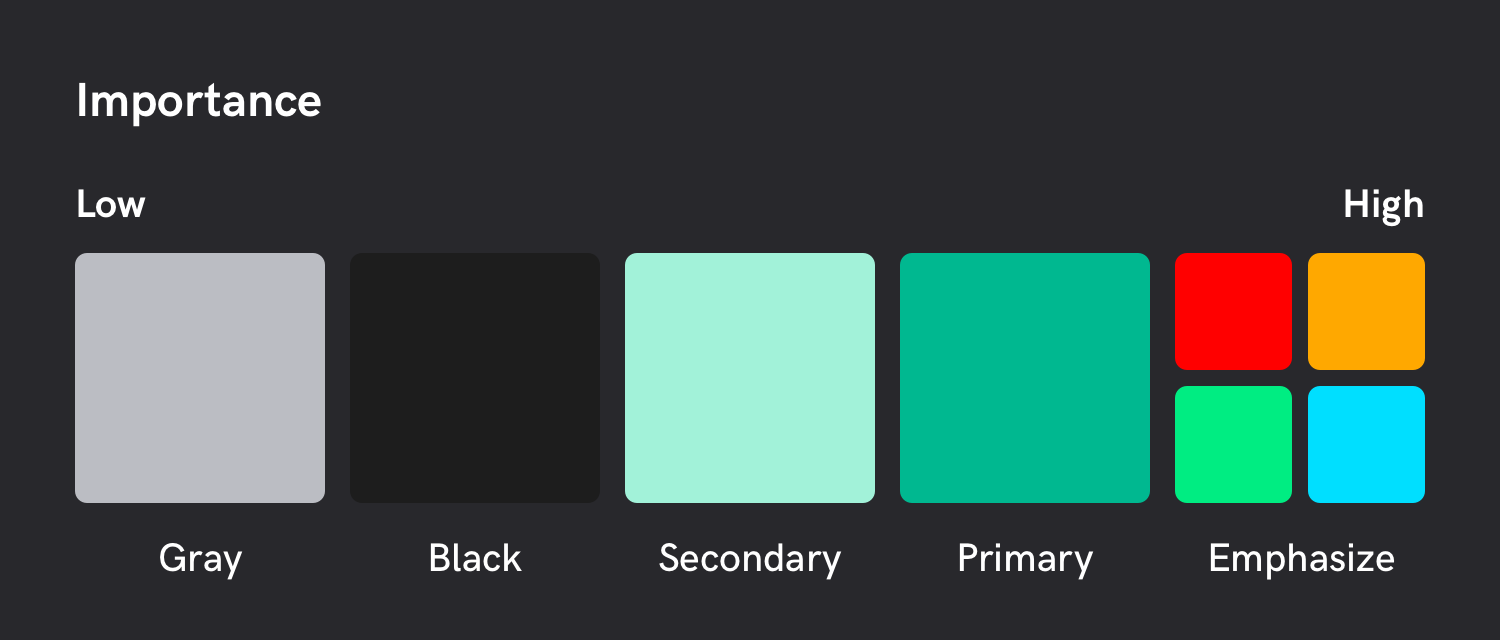Choose the teal Primary color swatch
The height and width of the screenshot is (640, 1500).
[x=1025, y=378]
